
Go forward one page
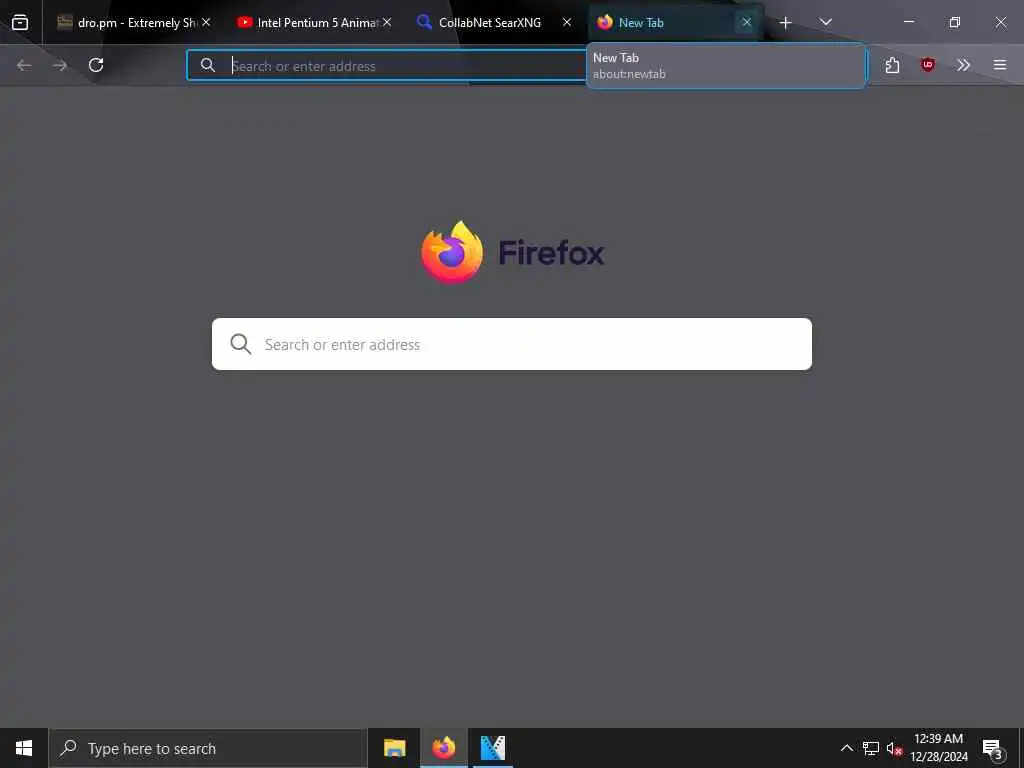[60, 65]
